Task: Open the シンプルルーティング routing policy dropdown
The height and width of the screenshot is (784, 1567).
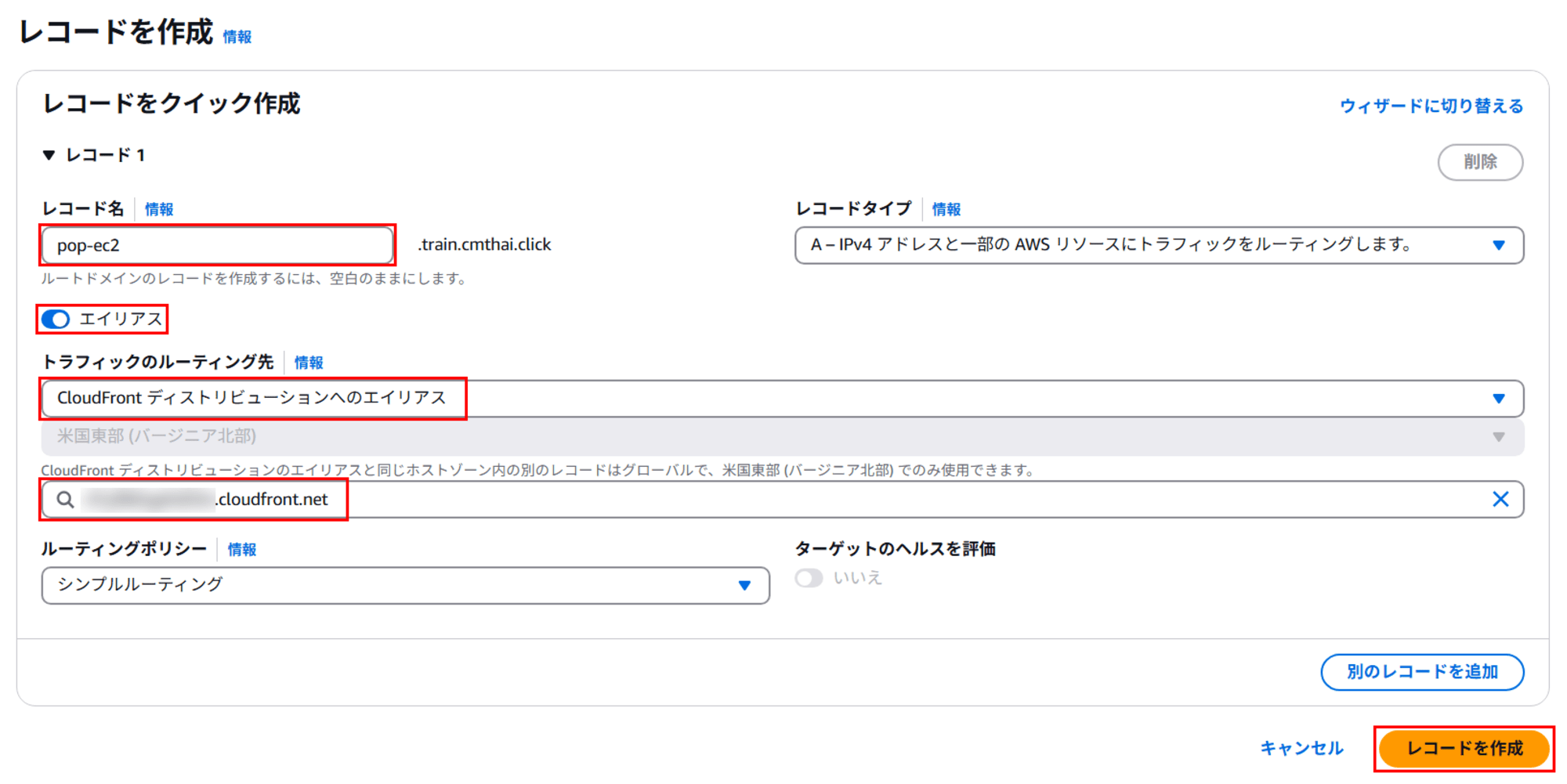Action: pyautogui.click(x=405, y=585)
